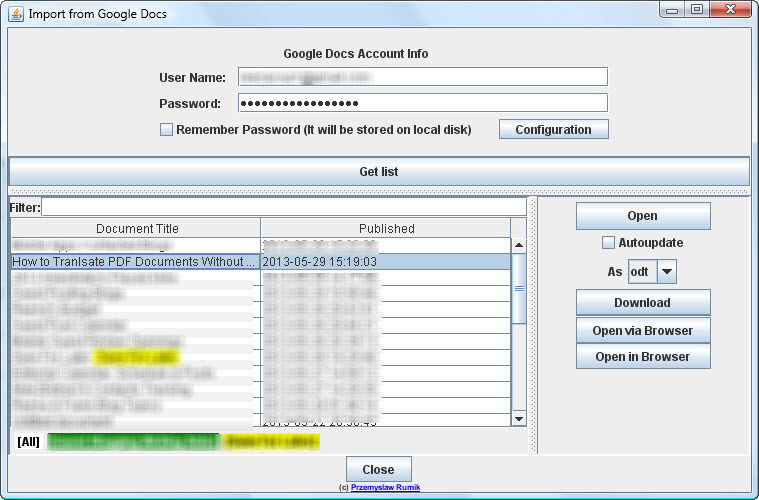Minimize the Import from Google Docs window

tap(672, 9)
